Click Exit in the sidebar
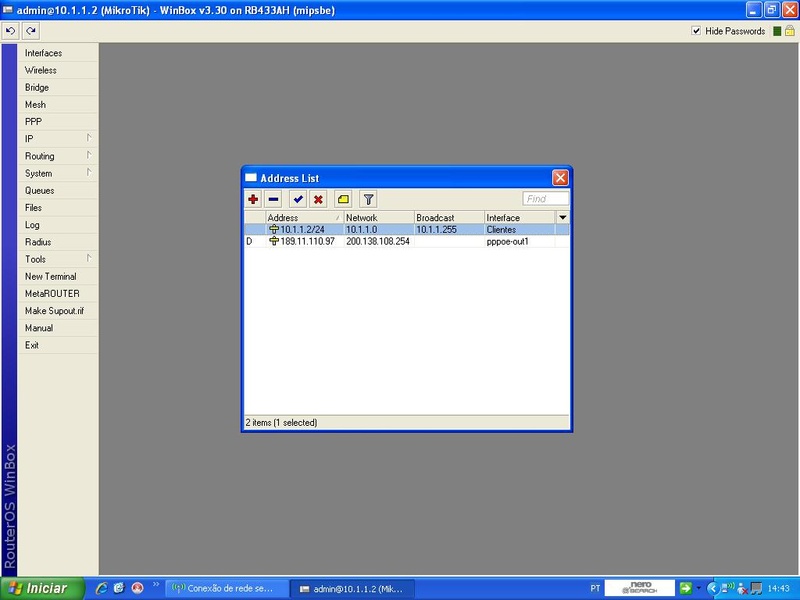This screenshot has height=600, width=800. point(58,345)
